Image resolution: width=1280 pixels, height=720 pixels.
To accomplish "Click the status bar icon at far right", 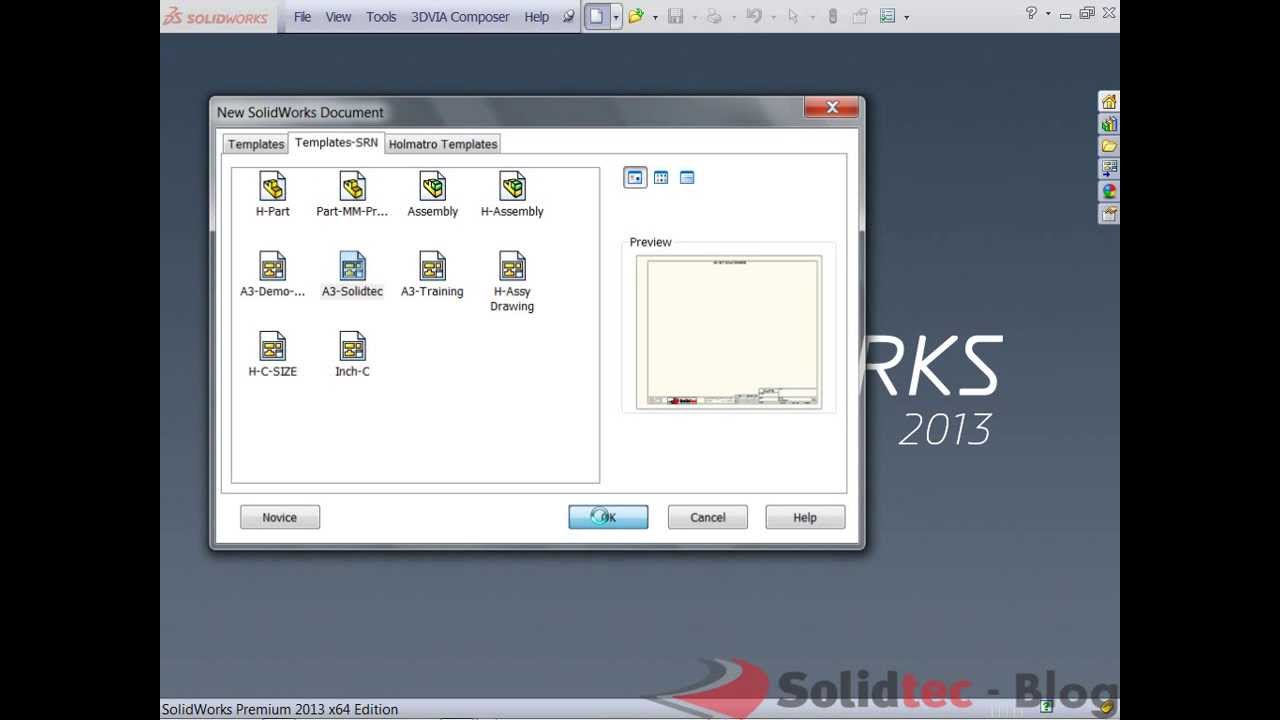I will pyautogui.click(x=1107, y=708).
